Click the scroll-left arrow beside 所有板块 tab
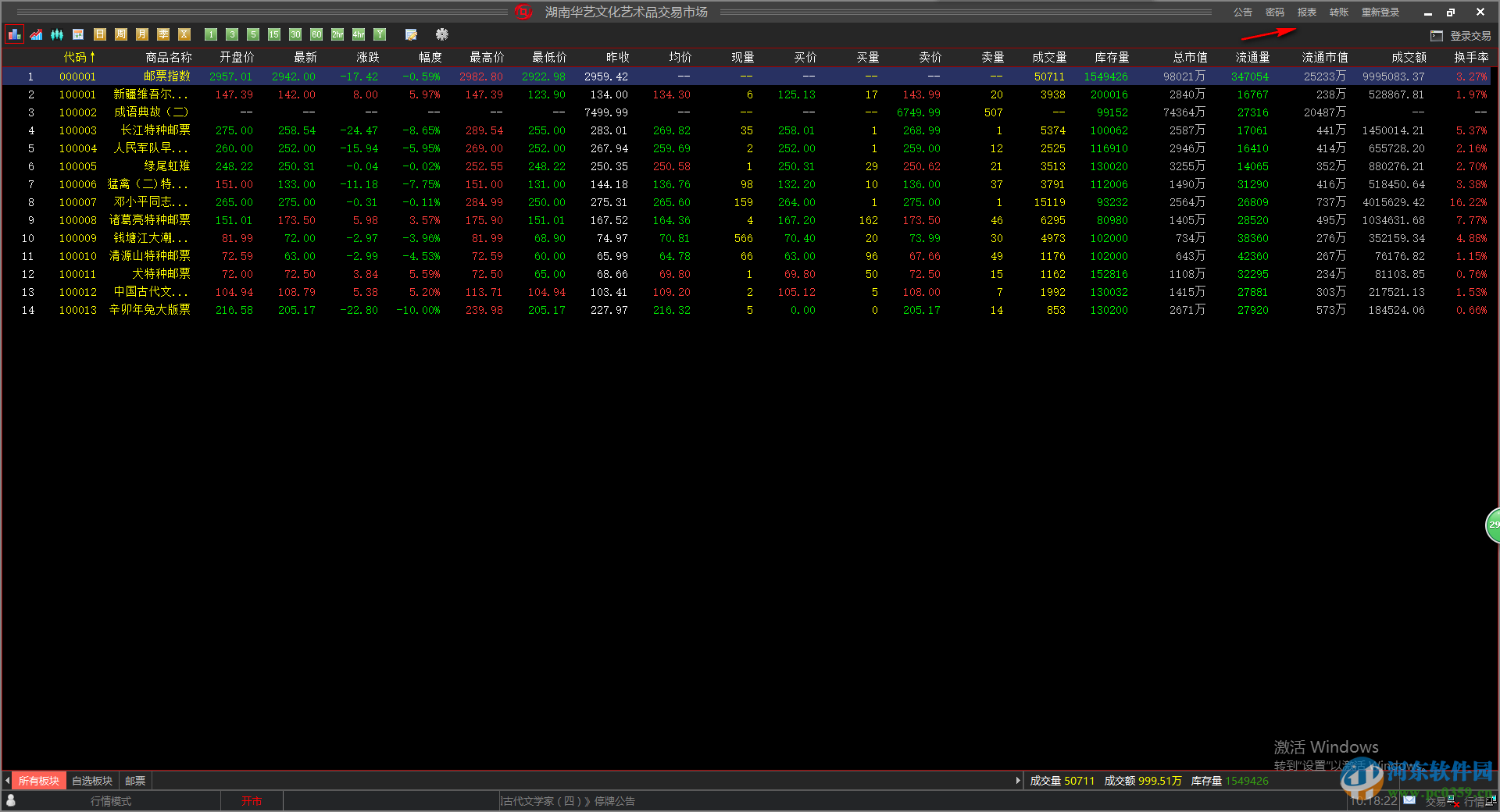1500x812 pixels. tap(7, 781)
